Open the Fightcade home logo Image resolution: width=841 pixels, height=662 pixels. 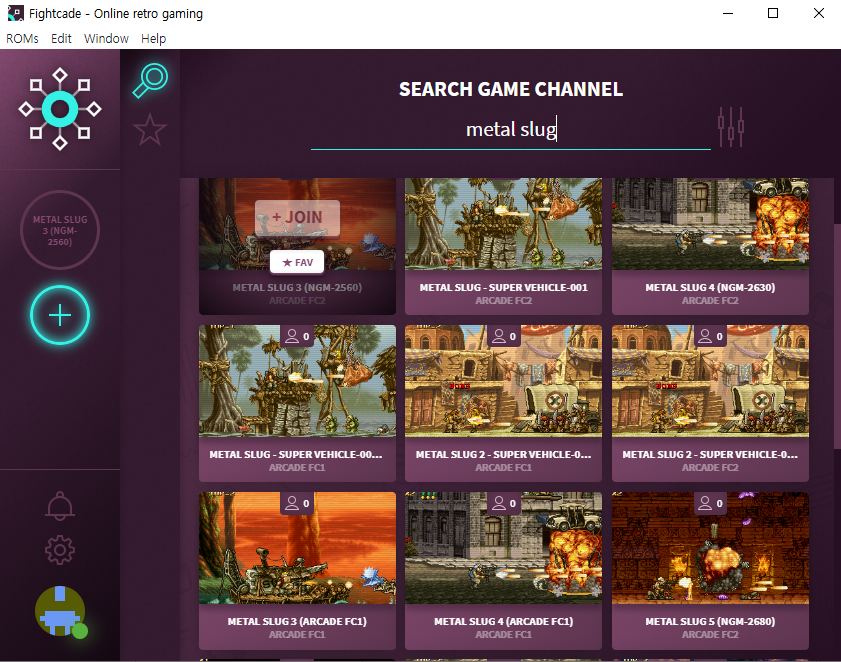60,109
